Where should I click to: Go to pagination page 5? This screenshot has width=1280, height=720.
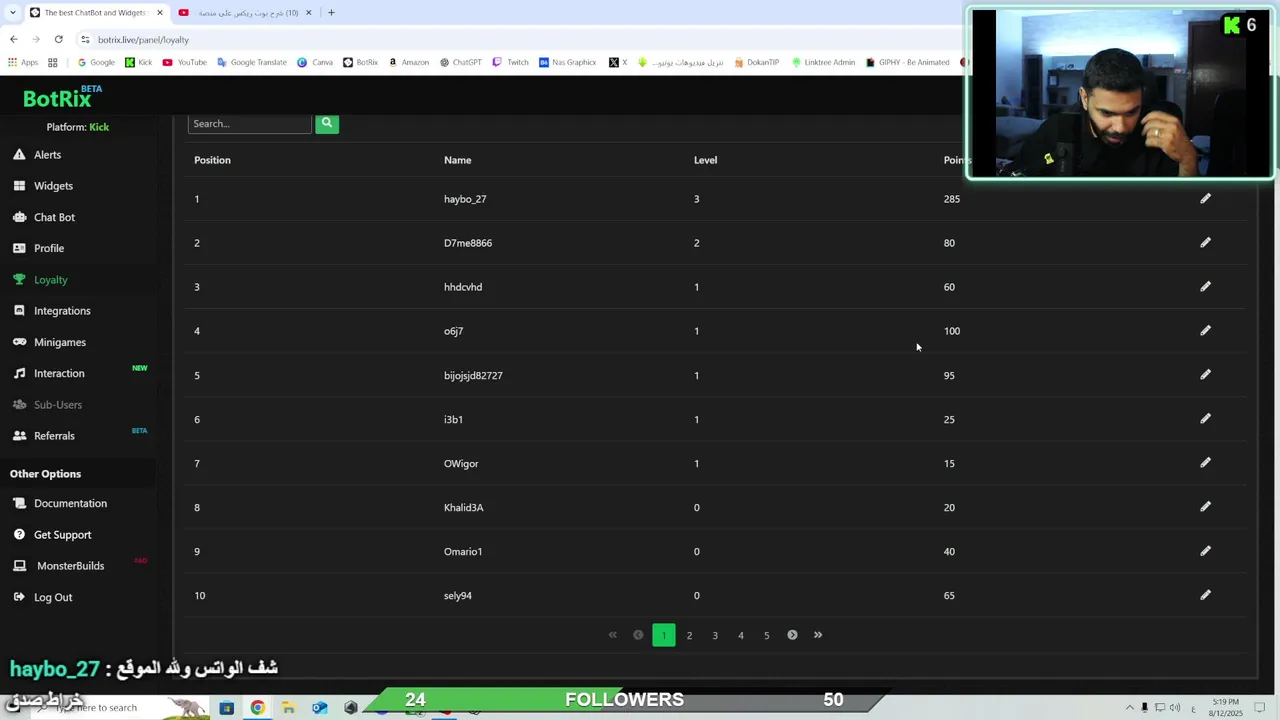(767, 635)
